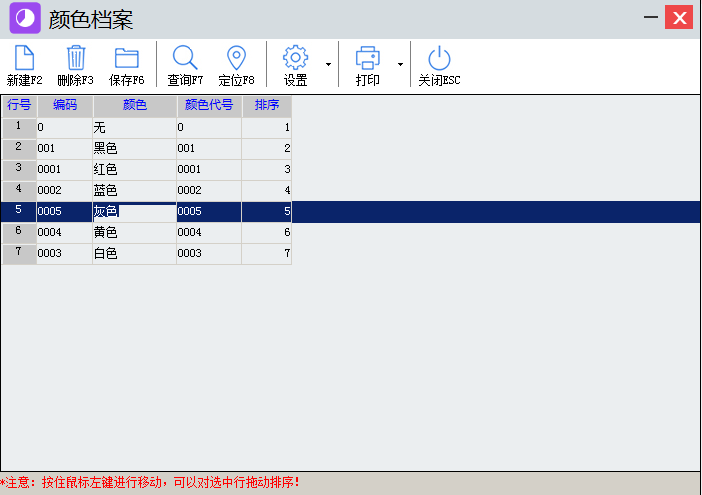The width and height of the screenshot is (702, 495).
Task: Minimize the 颜色档案 window
Action: pos(651,18)
